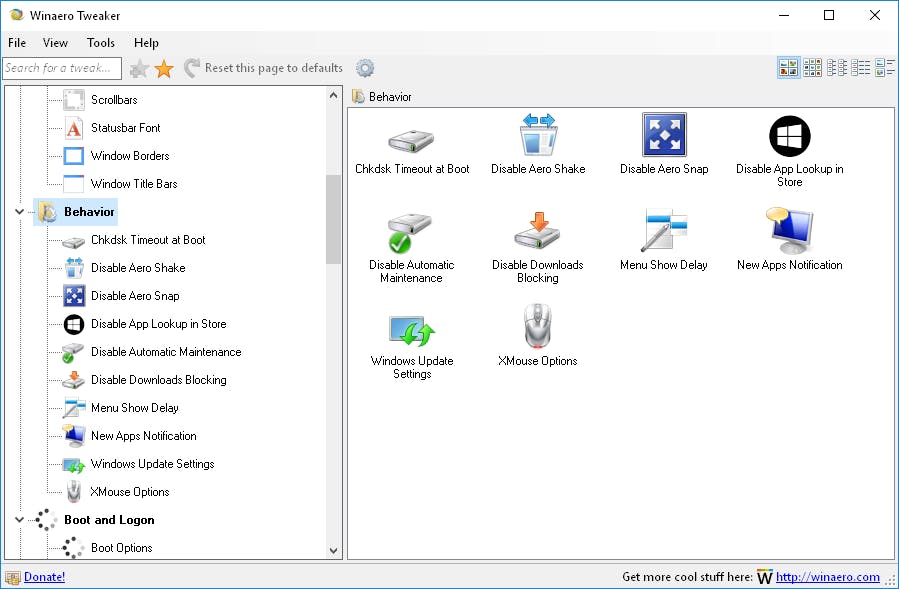The image size is (899, 589).
Task: Collapse the Boot and Logon node chevron
Action: pyautogui.click(x=19, y=520)
